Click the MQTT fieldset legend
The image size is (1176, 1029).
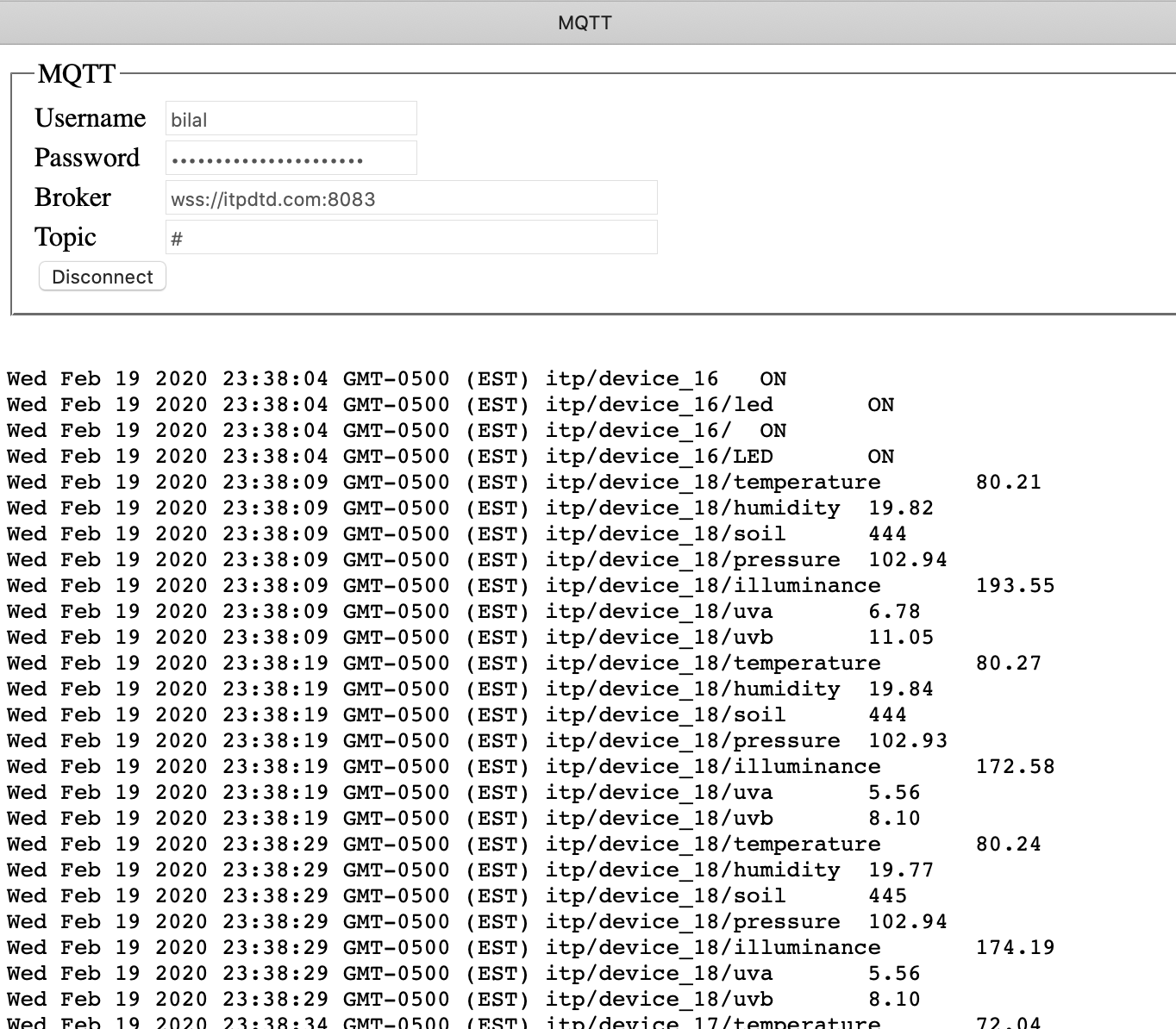77,74
